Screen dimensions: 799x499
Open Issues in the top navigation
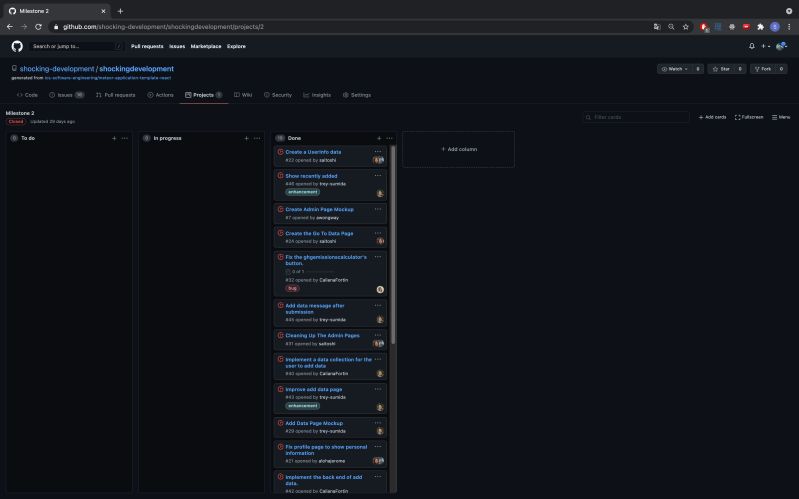(x=177, y=46)
